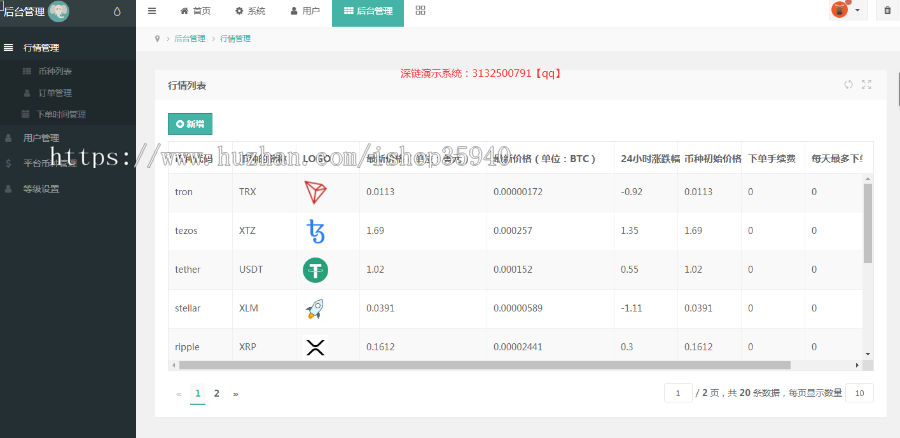Click the 下单手续费 column header
The height and width of the screenshot is (438, 900).
point(772,159)
